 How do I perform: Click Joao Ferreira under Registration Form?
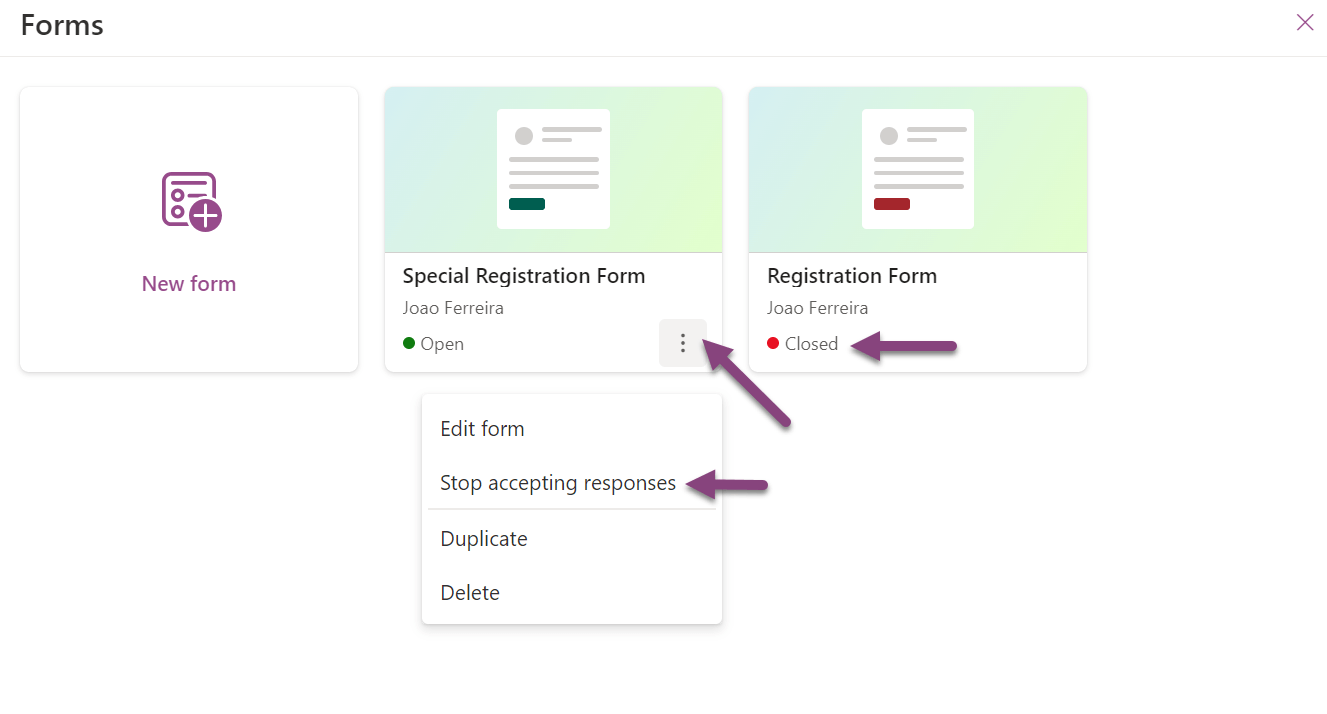[817, 308]
